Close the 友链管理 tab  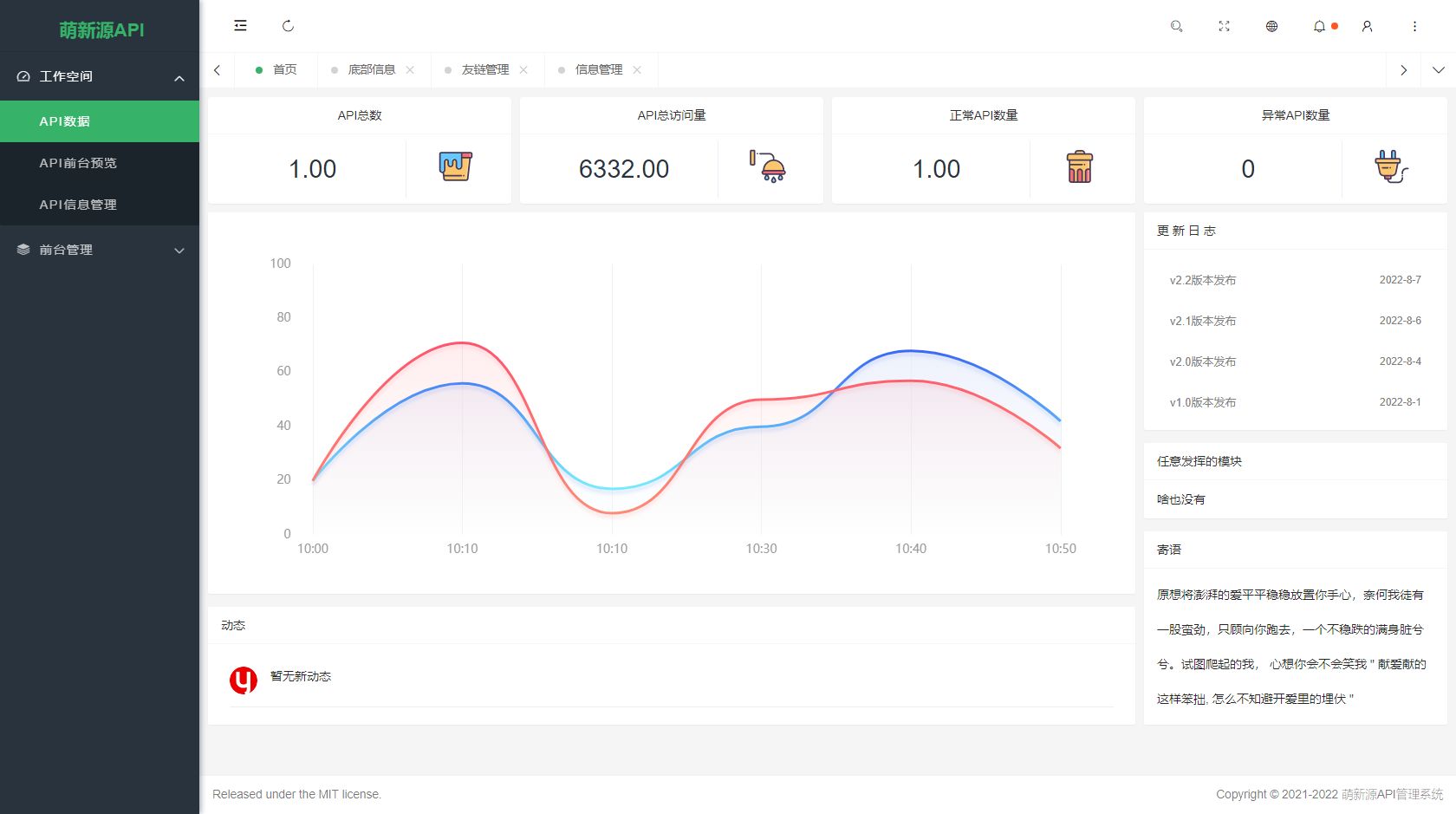(523, 70)
